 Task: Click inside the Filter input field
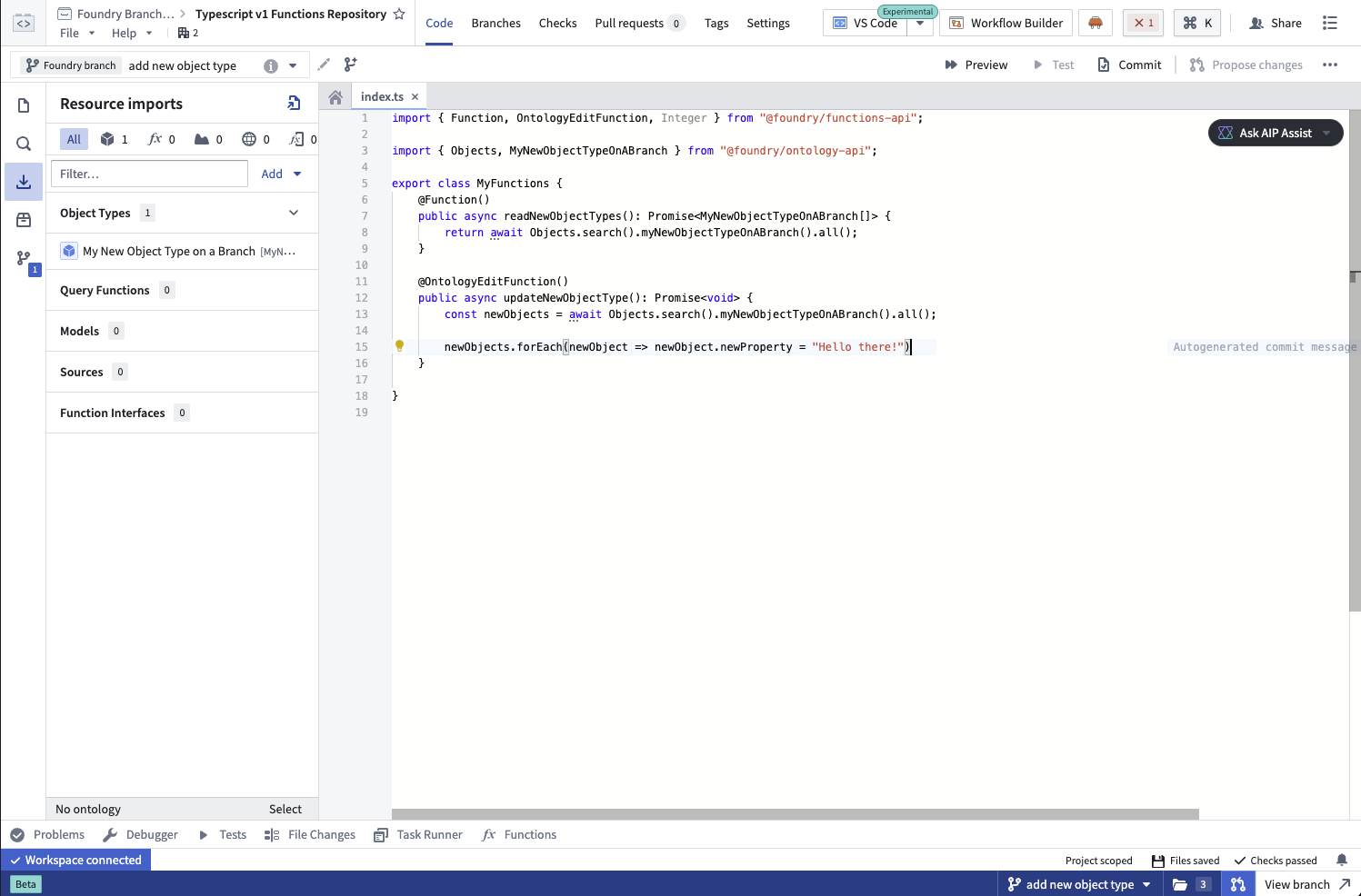point(148,173)
